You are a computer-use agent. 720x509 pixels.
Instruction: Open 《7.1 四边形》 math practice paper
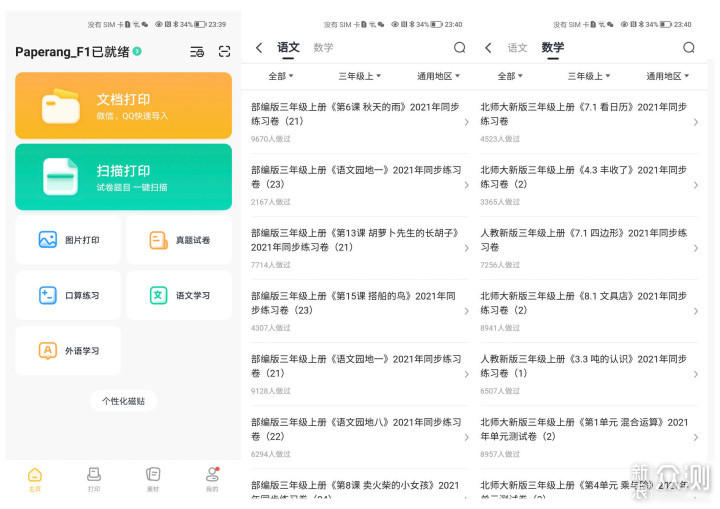click(589, 248)
